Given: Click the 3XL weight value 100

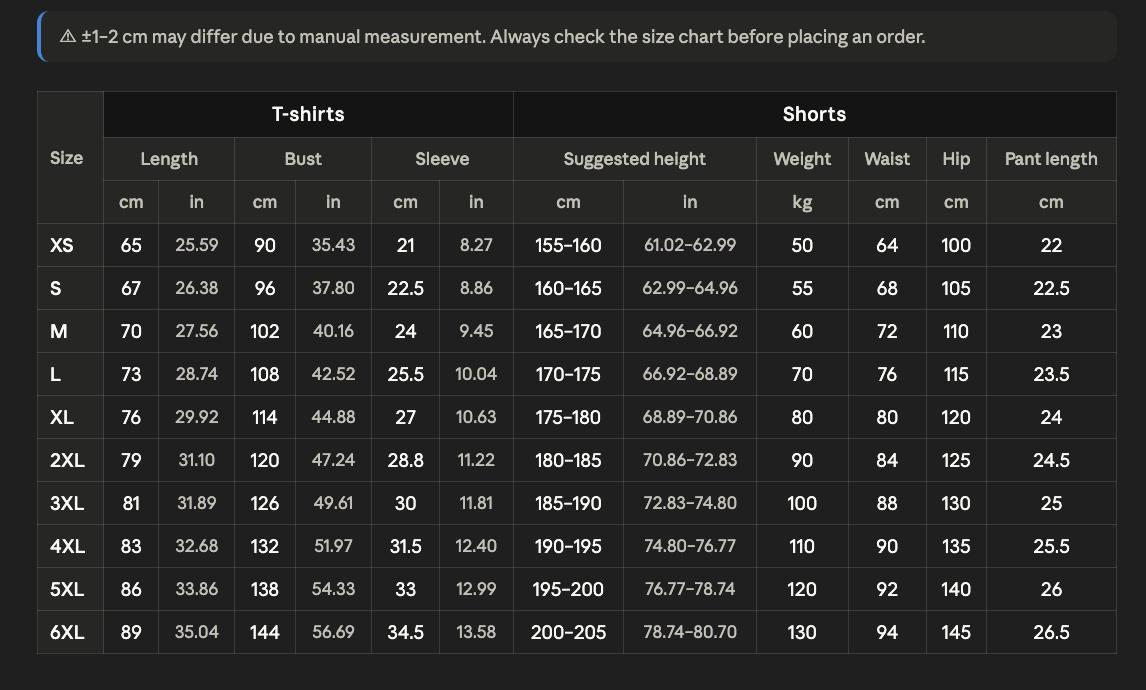Looking at the screenshot, I should coord(802,504).
